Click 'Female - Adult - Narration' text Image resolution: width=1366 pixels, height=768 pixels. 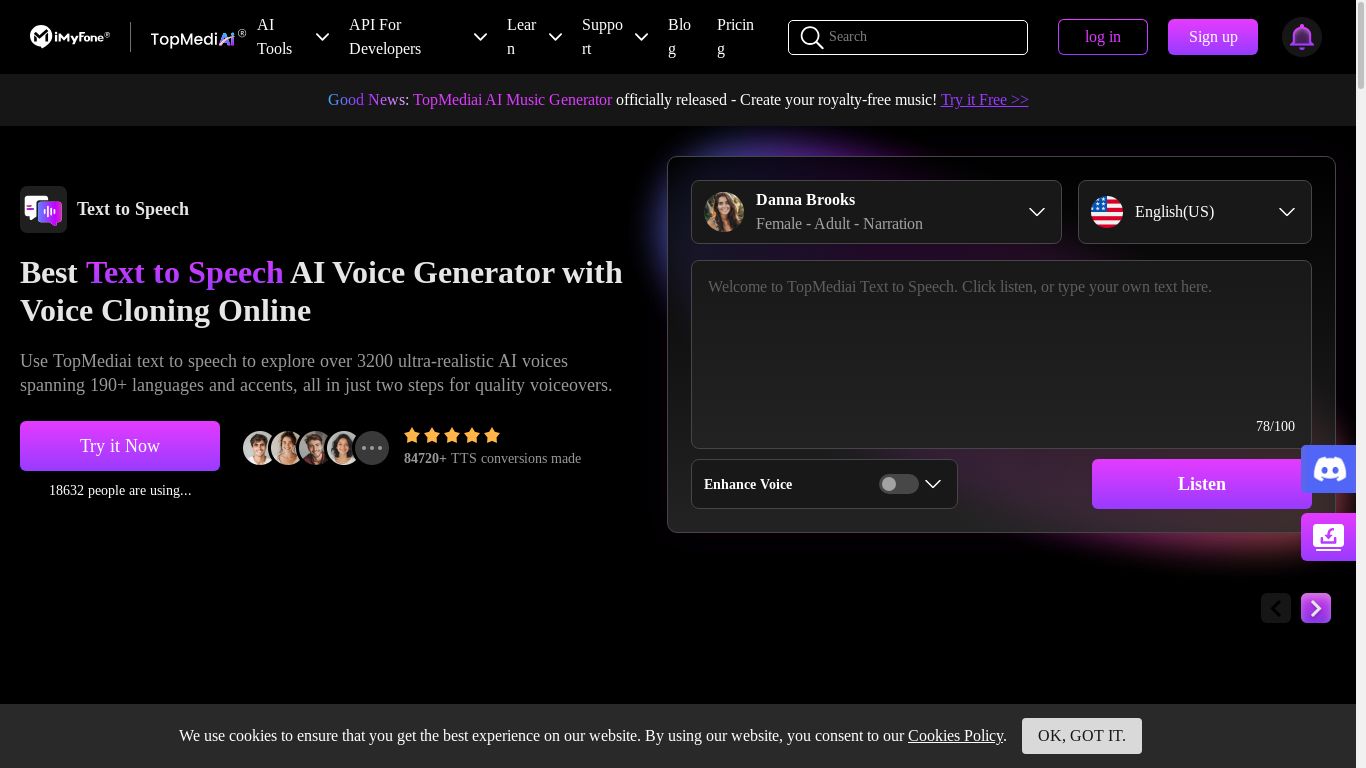coord(839,224)
